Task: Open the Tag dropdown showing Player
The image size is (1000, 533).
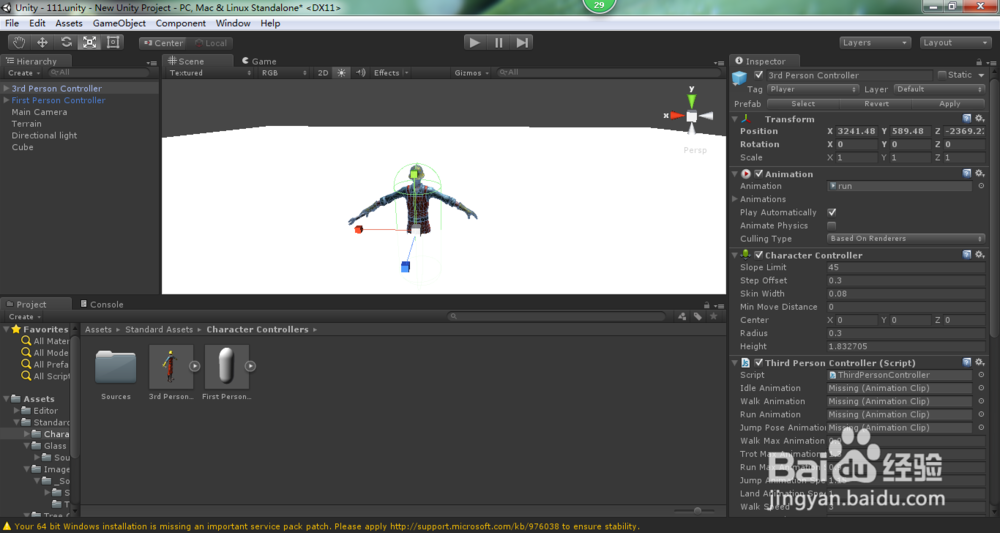Action: pyautogui.click(x=813, y=89)
